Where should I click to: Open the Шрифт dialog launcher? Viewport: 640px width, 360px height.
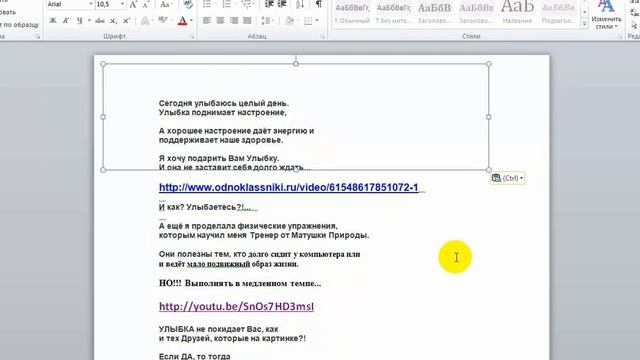tap(192, 37)
